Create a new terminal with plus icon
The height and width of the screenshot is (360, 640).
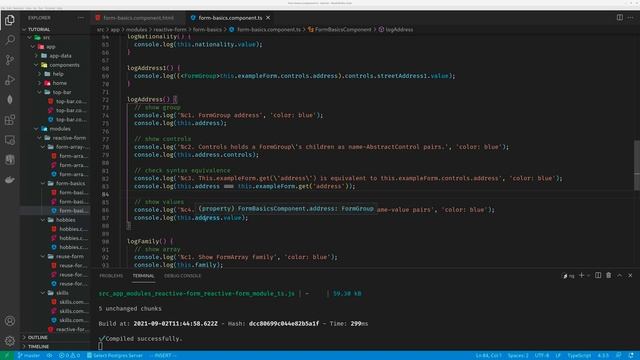(x=582, y=276)
